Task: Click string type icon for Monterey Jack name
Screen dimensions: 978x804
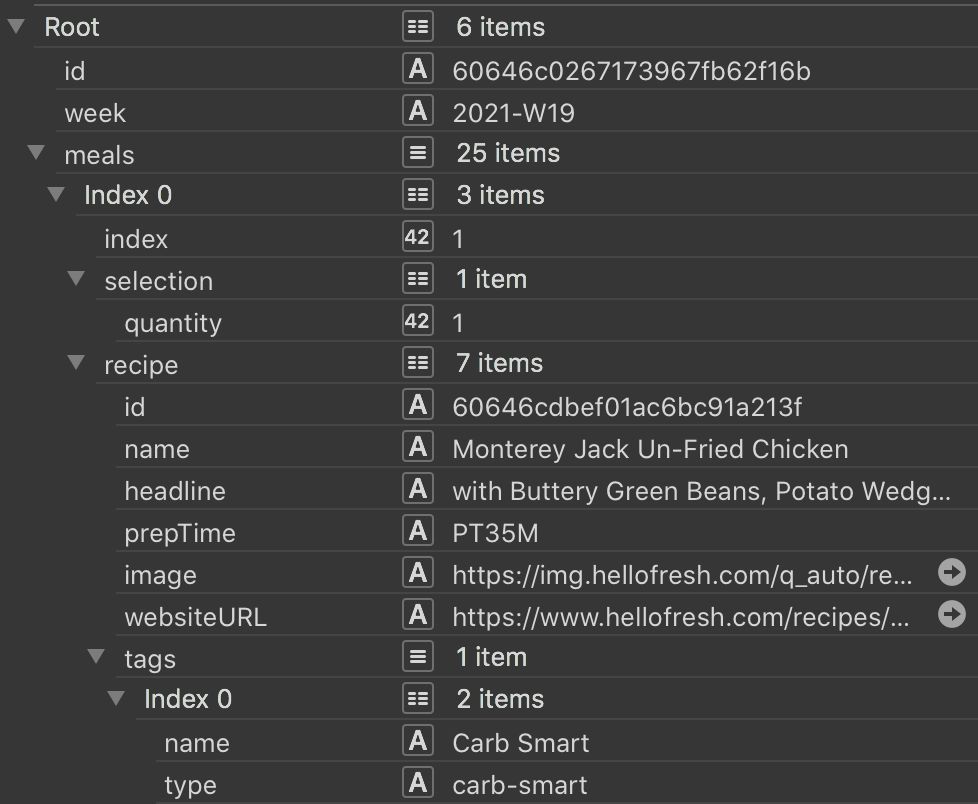Action: pos(417,447)
